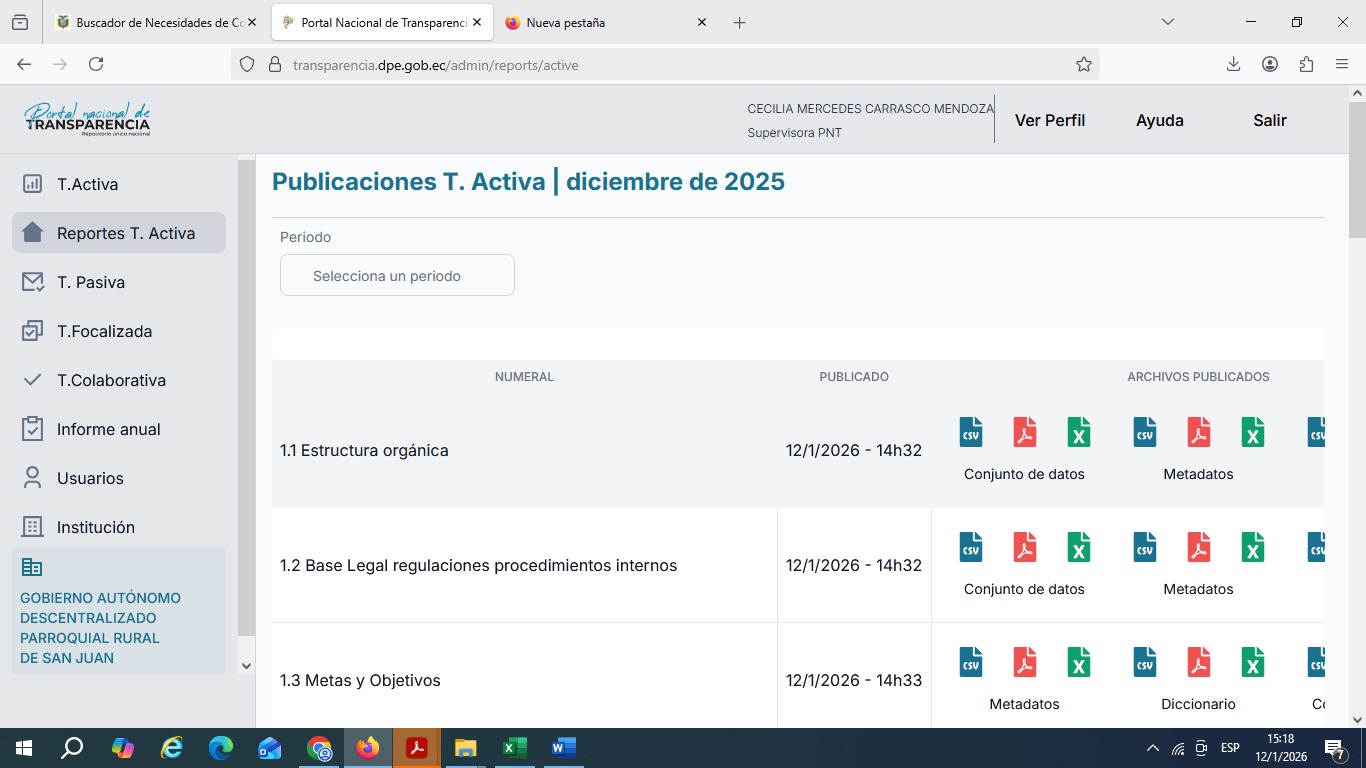The width and height of the screenshot is (1366, 768).
Task: Click the Ver Perfil link
Action: pos(1049,120)
